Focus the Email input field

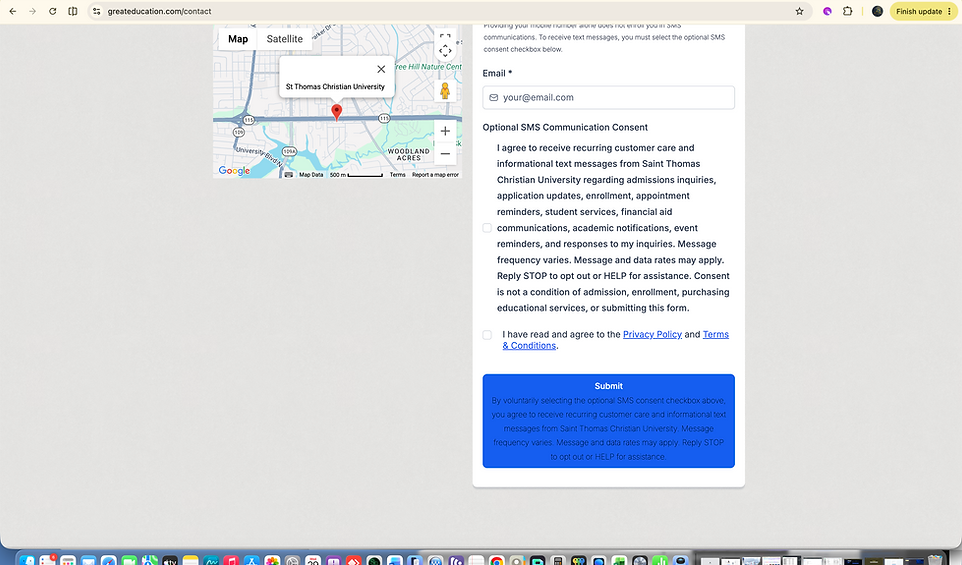608,98
